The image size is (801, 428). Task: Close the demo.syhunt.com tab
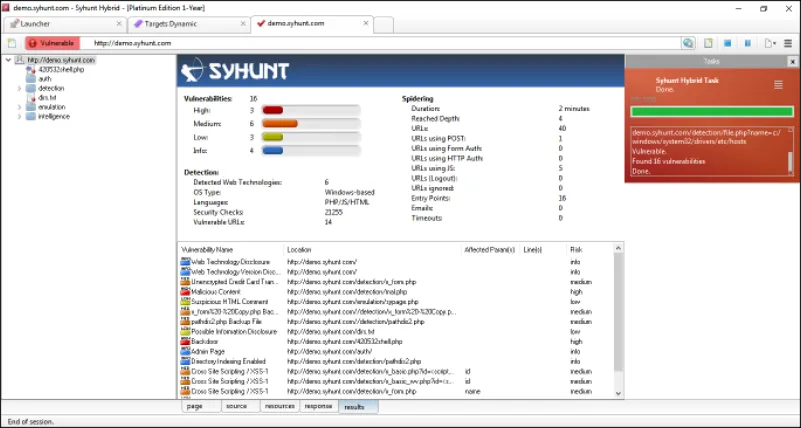pos(366,23)
